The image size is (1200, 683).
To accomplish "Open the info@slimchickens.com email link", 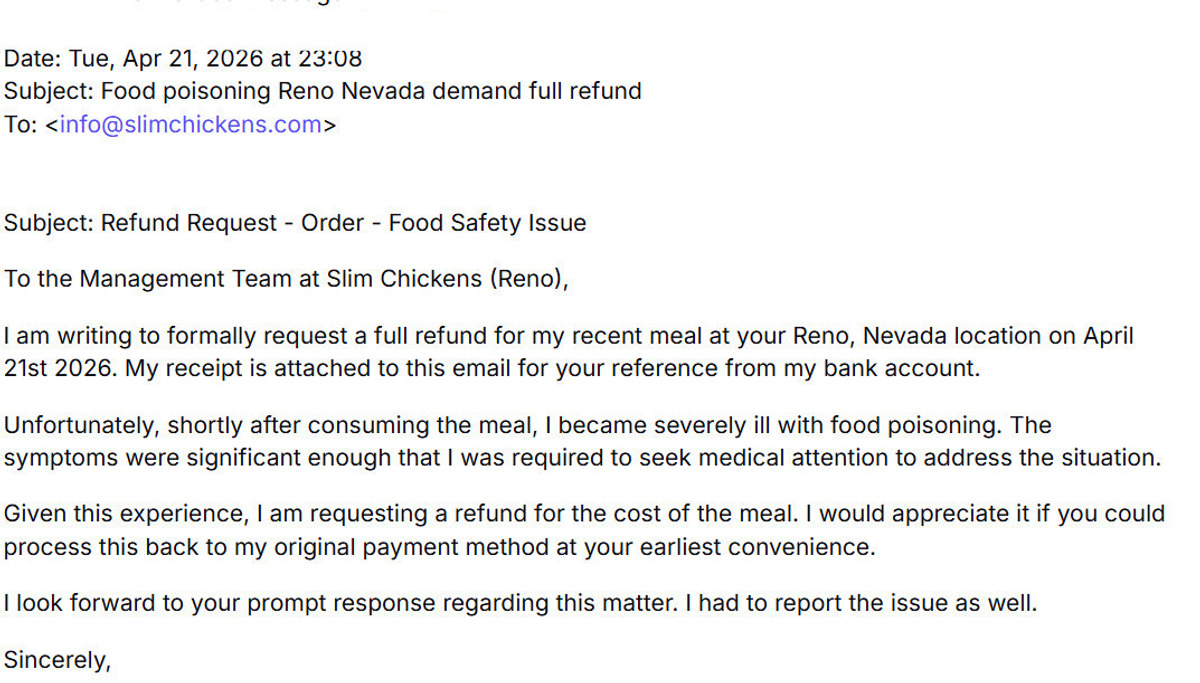I will pos(190,125).
